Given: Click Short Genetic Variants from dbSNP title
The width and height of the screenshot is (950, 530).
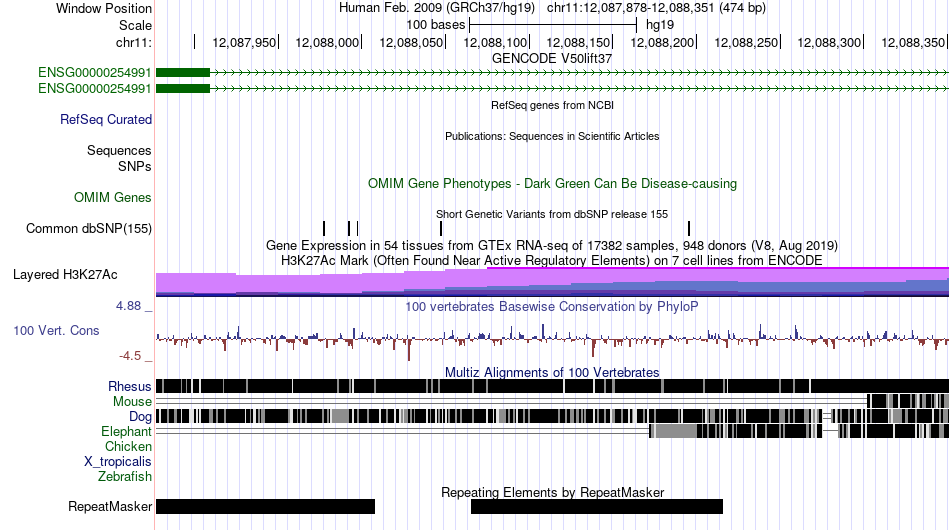Looking at the screenshot, I should 552,214.
